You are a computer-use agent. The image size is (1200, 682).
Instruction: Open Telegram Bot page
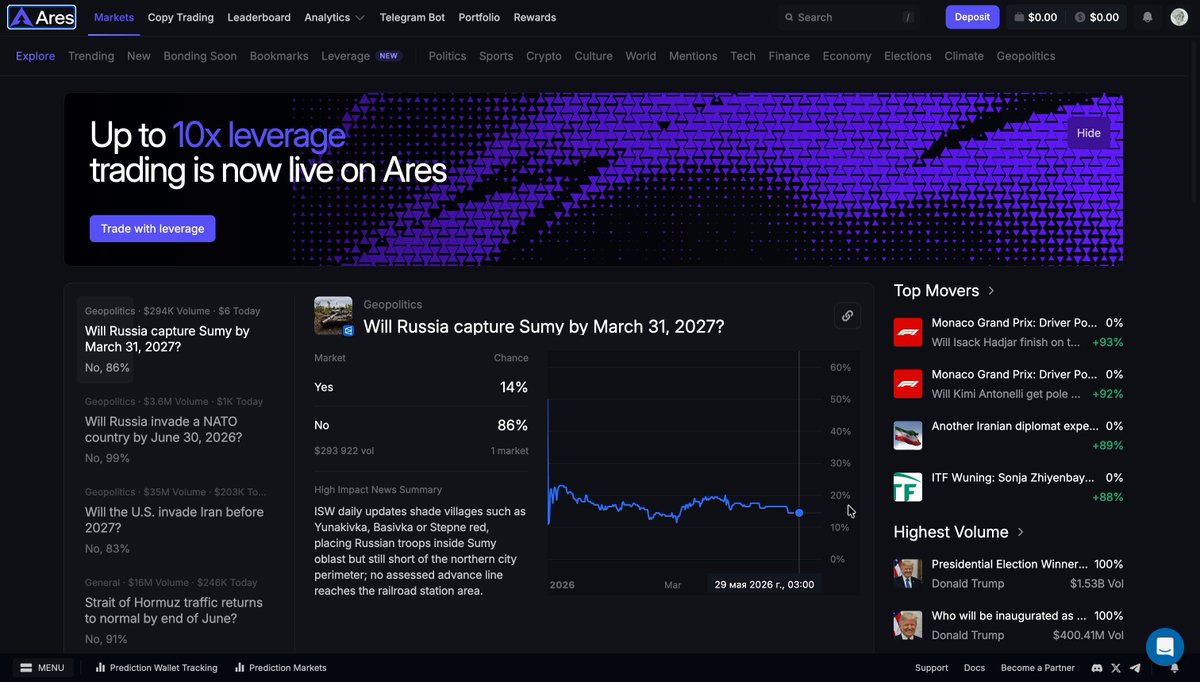pos(412,17)
